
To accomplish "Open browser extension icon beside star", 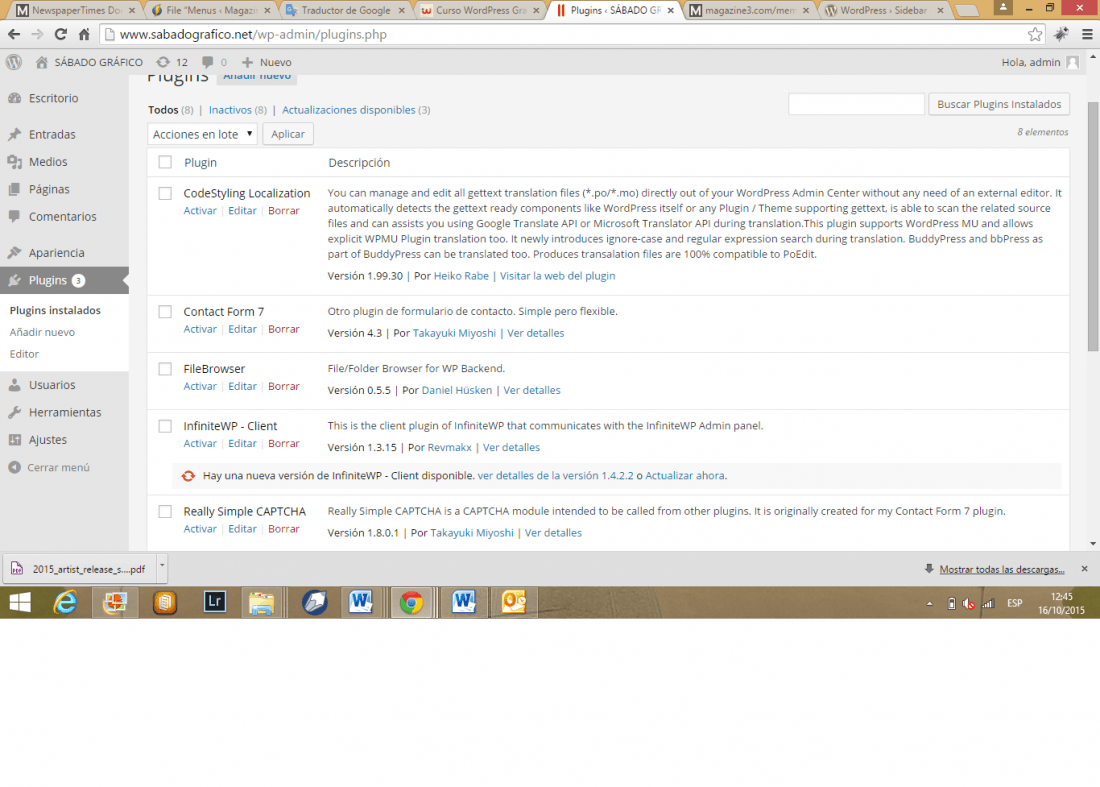I will pyautogui.click(x=1061, y=34).
